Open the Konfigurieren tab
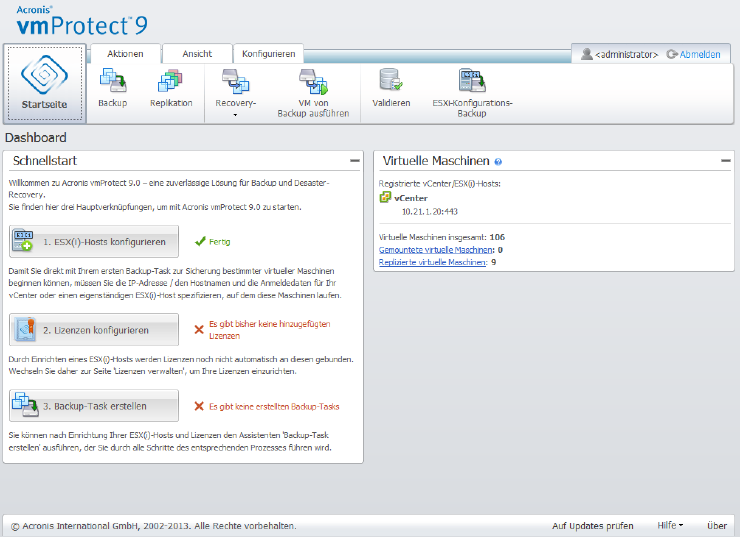This screenshot has width=740, height=537. coord(269,54)
